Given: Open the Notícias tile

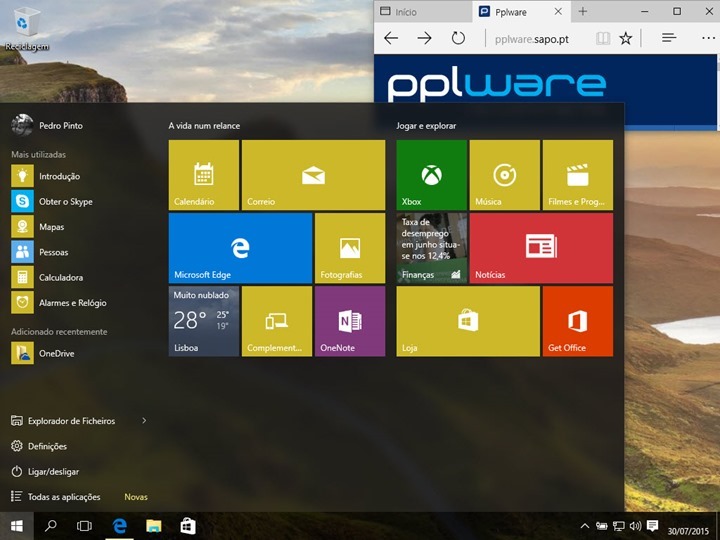Looking at the screenshot, I should 541,248.
